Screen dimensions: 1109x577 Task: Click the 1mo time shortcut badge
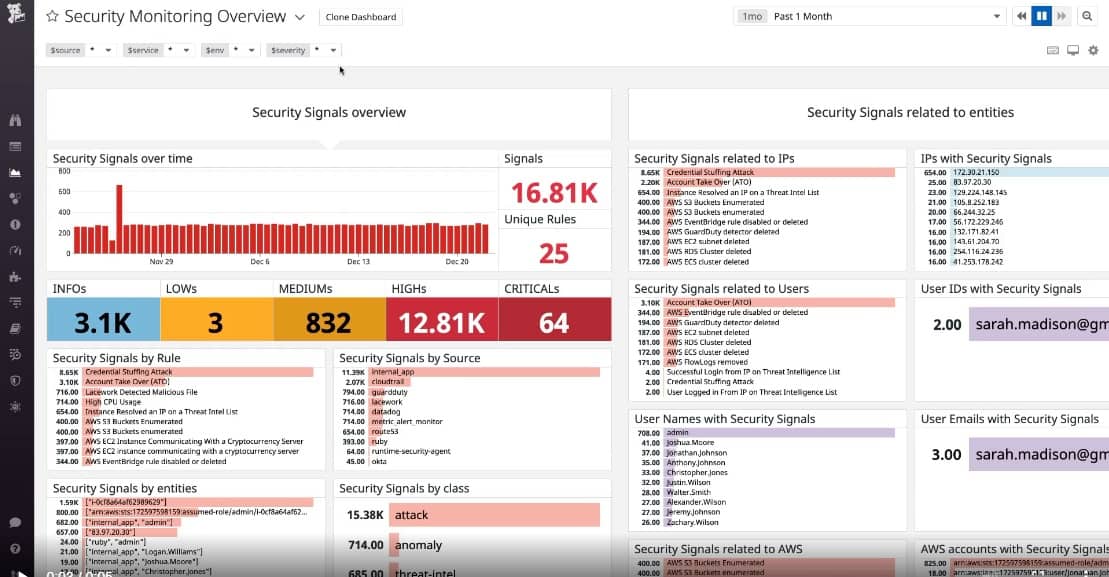752,16
